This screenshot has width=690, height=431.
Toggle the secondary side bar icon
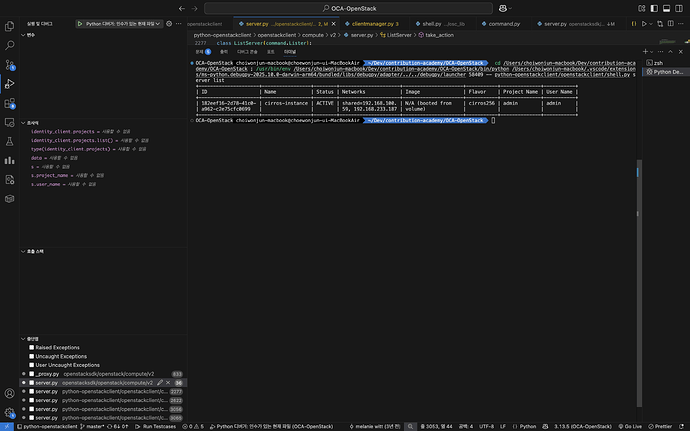click(679, 8)
